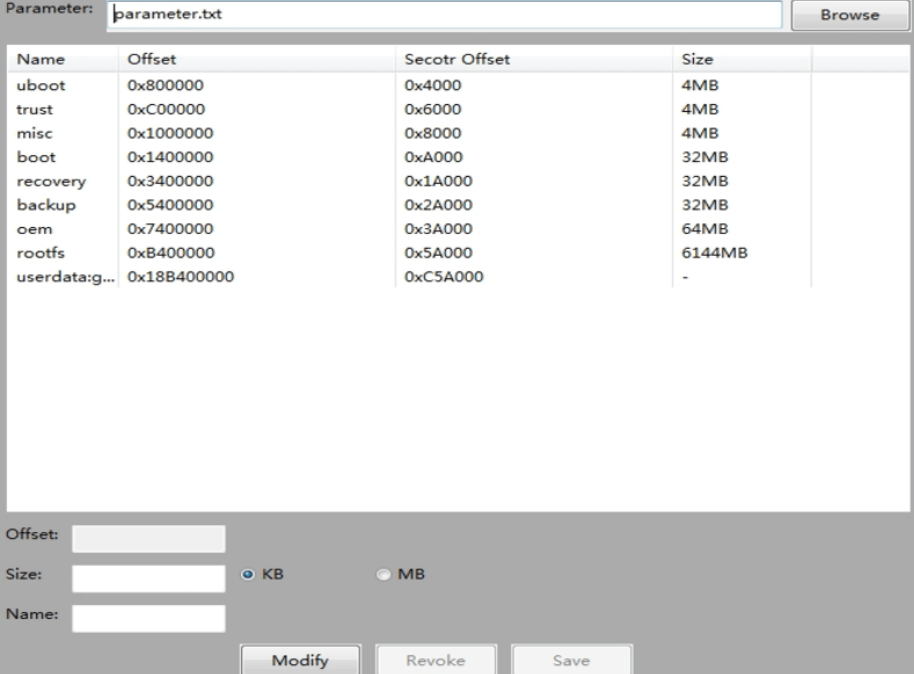
Task: Select the recovery partition row
Action: pos(409,181)
